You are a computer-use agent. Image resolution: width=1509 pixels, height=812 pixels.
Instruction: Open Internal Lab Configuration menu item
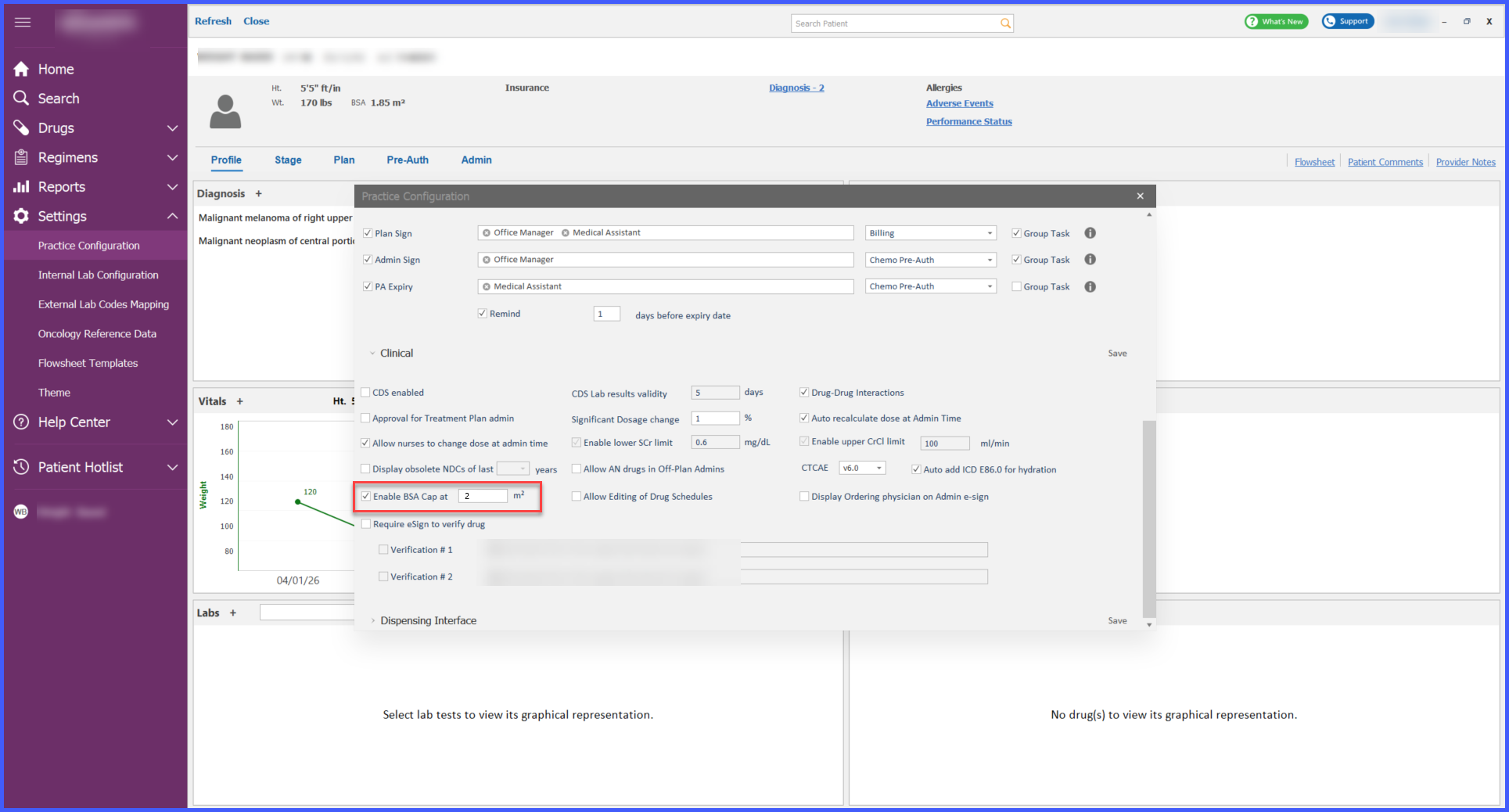coord(99,275)
